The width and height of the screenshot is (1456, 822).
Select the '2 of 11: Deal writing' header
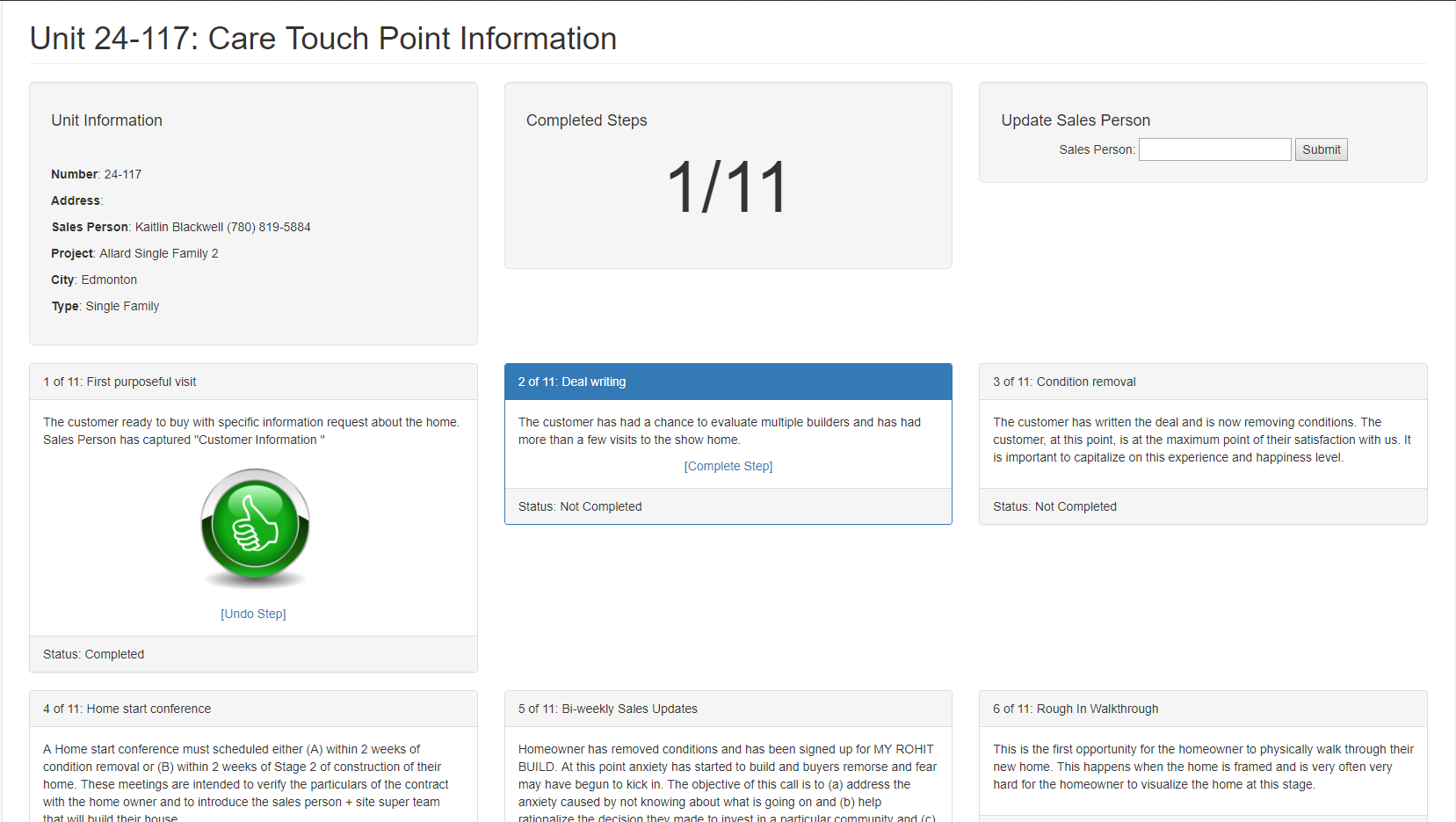tap(728, 382)
